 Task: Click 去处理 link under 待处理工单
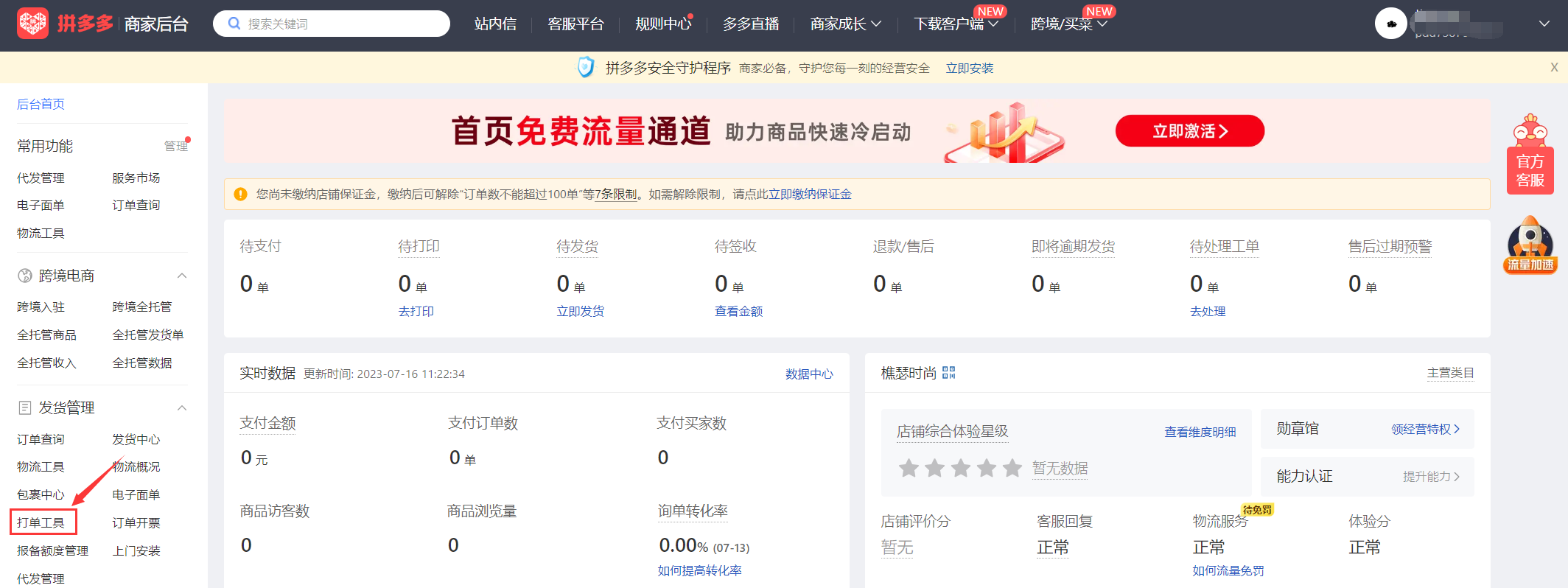coord(1208,312)
